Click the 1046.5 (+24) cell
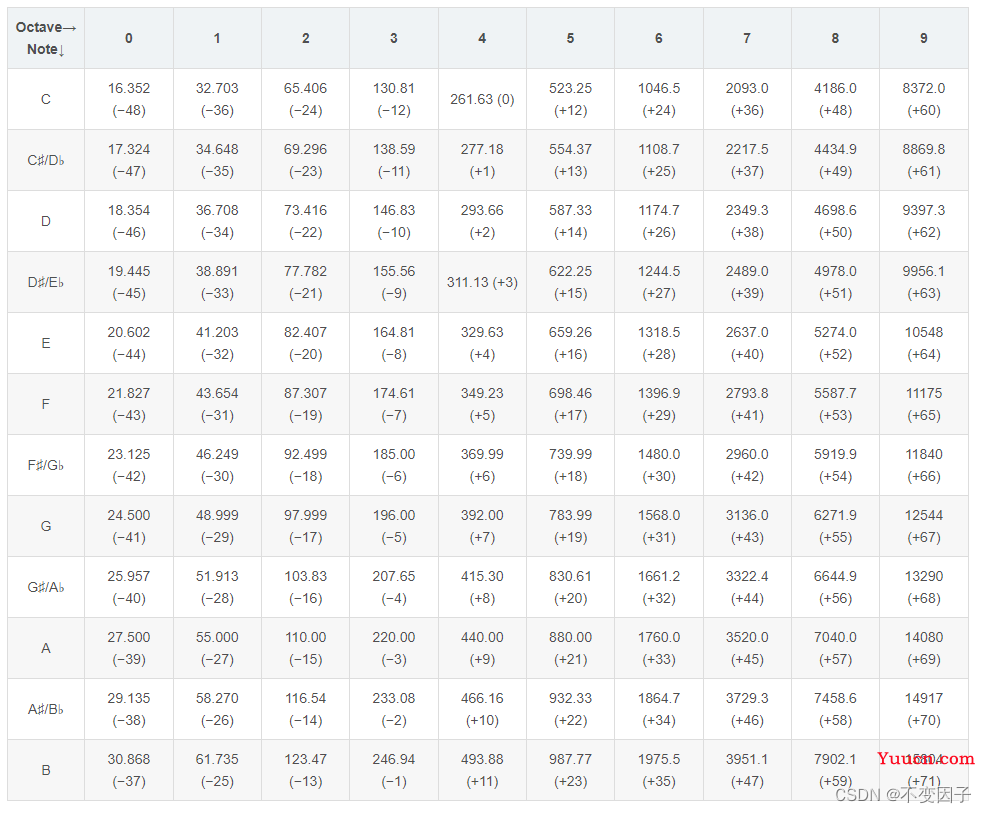987x813 pixels. 658,99
